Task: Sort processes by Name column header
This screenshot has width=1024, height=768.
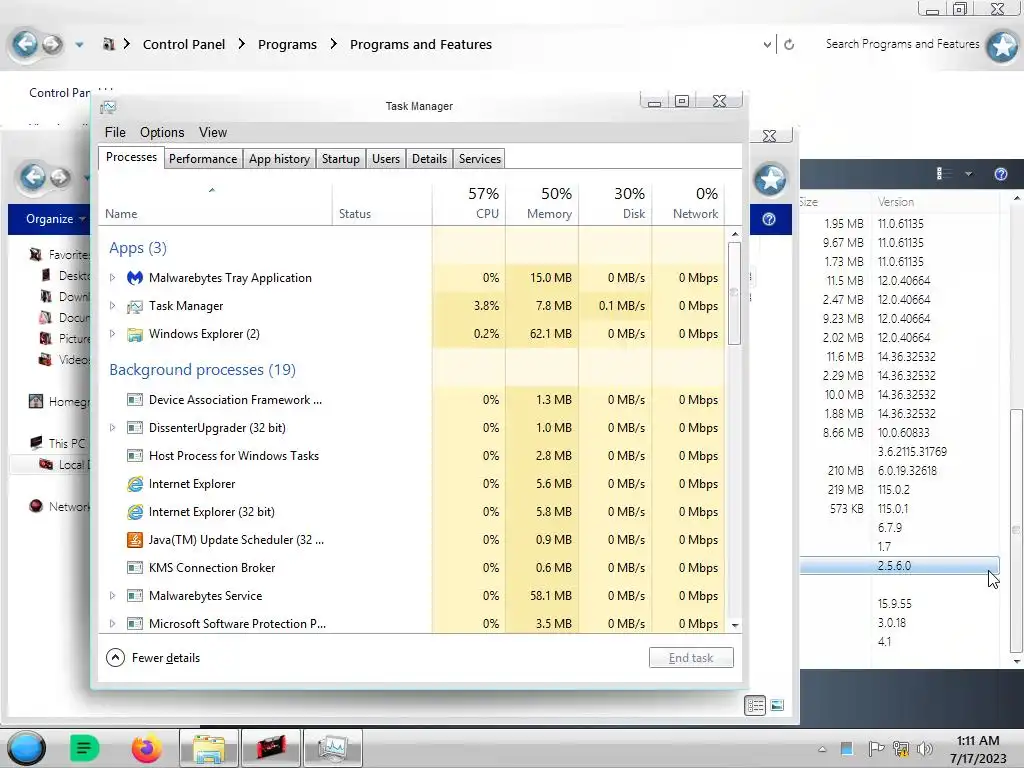Action: (x=216, y=203)
